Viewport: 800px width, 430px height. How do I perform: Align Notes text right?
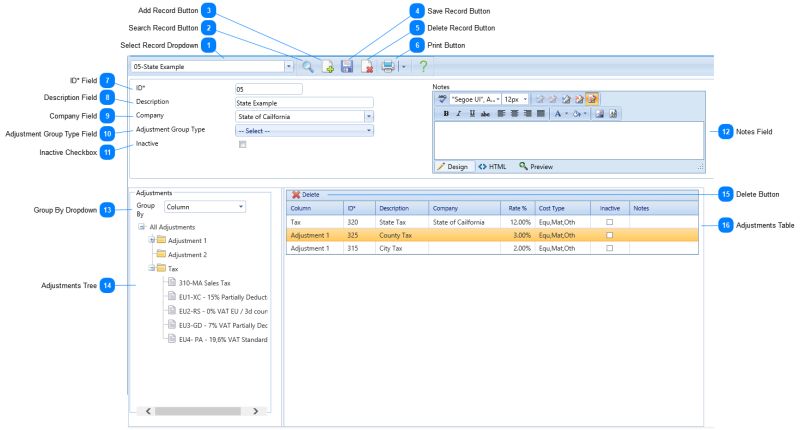click(x=528, y=114)
